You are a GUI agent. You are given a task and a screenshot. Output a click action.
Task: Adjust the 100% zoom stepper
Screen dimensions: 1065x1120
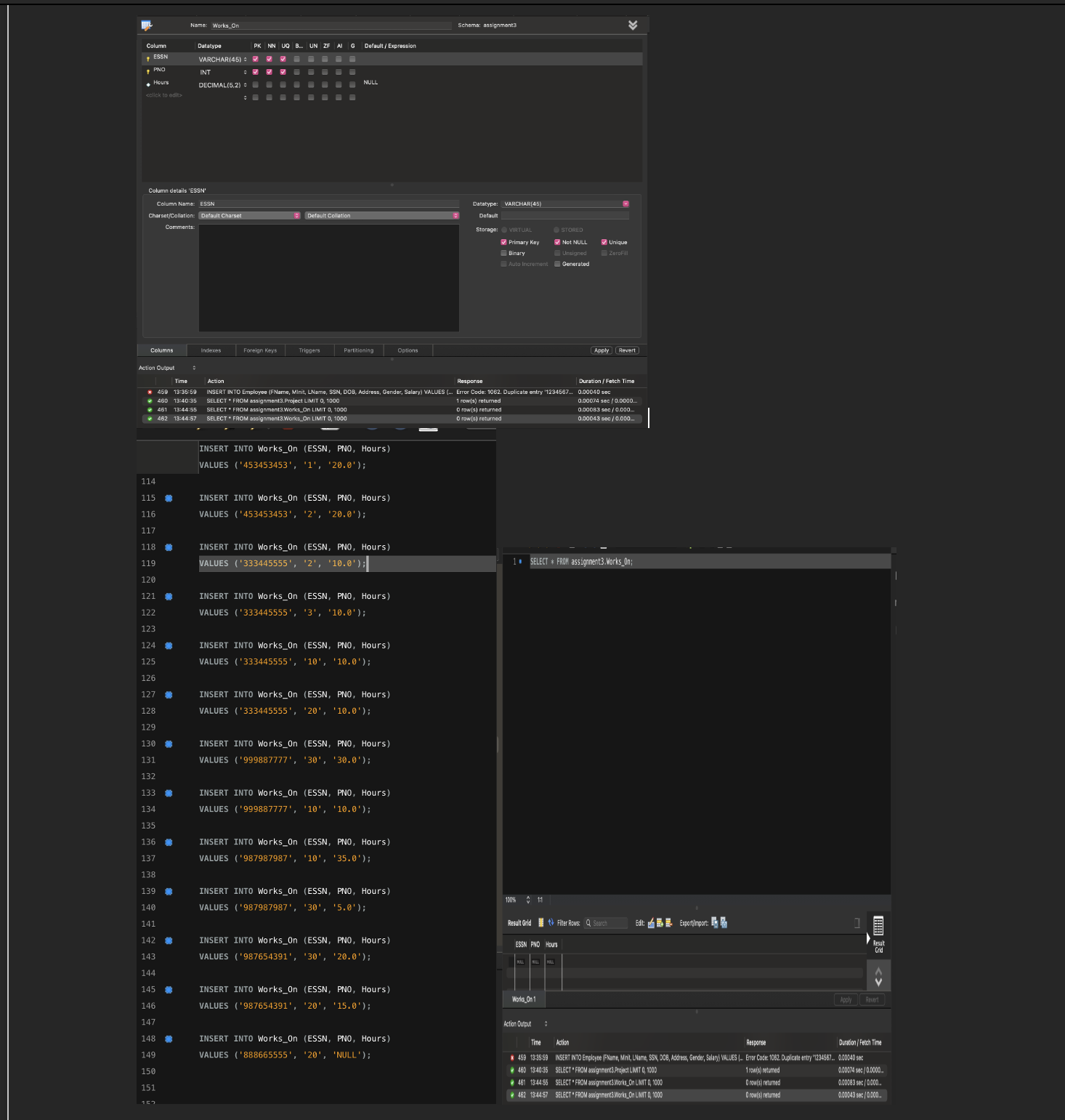tap(528, 900)
